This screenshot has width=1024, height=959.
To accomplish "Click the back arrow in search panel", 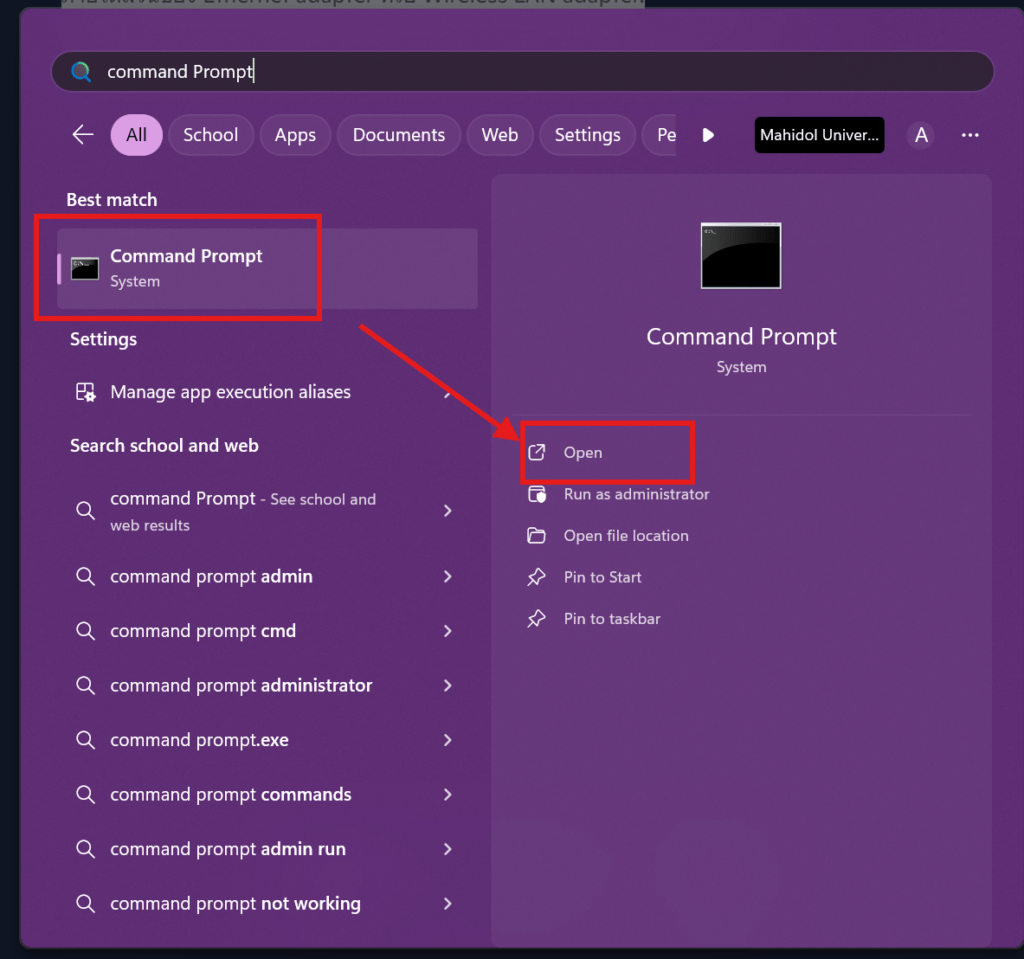I will (x=83, y=135).
